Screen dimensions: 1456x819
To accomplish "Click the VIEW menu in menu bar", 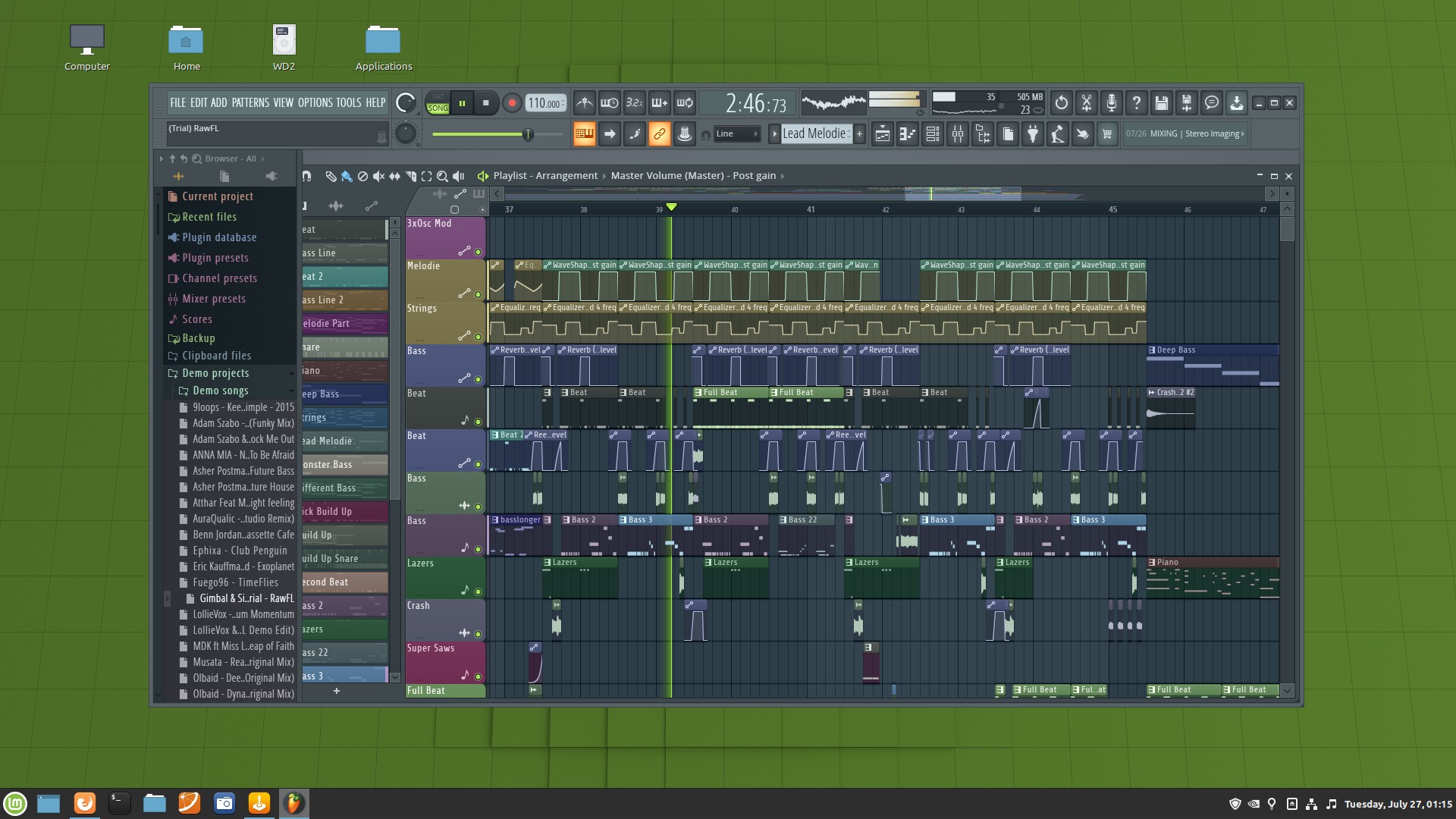I will click(283, 103).
